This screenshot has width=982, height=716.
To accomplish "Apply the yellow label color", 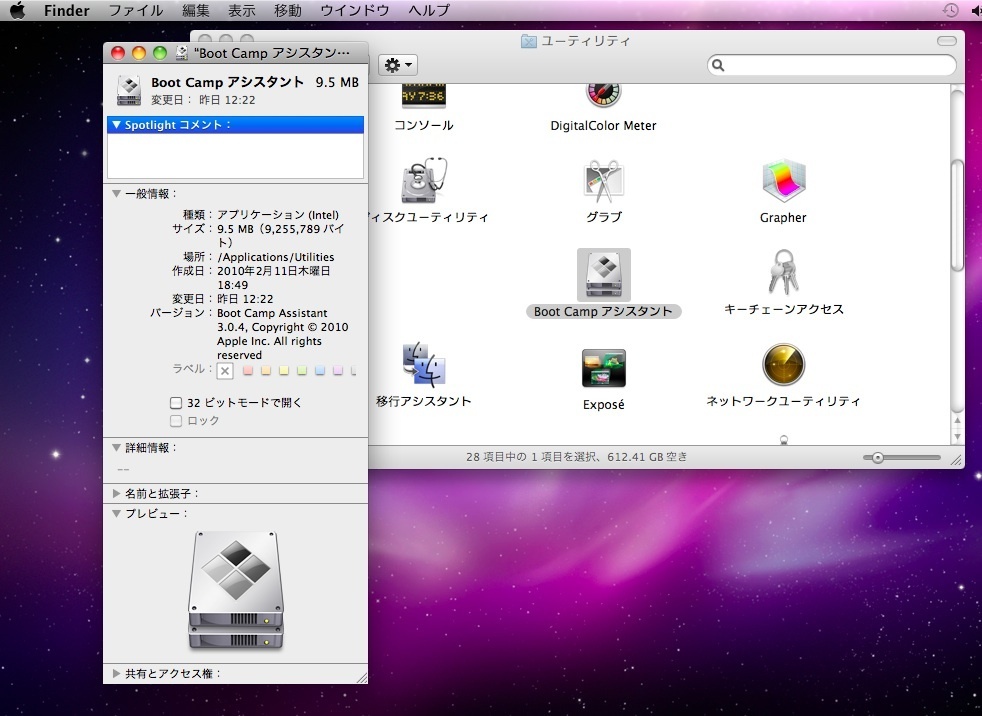I will pos(284,370).
